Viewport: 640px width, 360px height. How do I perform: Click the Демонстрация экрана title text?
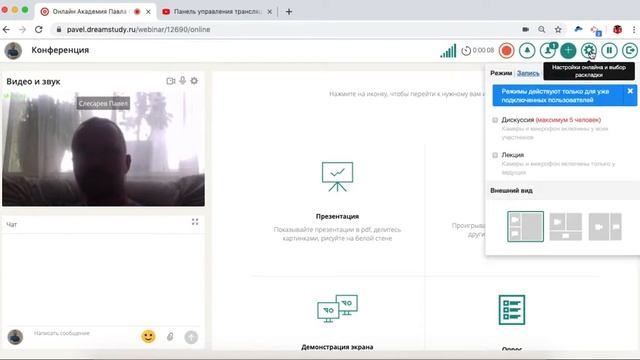(337, 347)
